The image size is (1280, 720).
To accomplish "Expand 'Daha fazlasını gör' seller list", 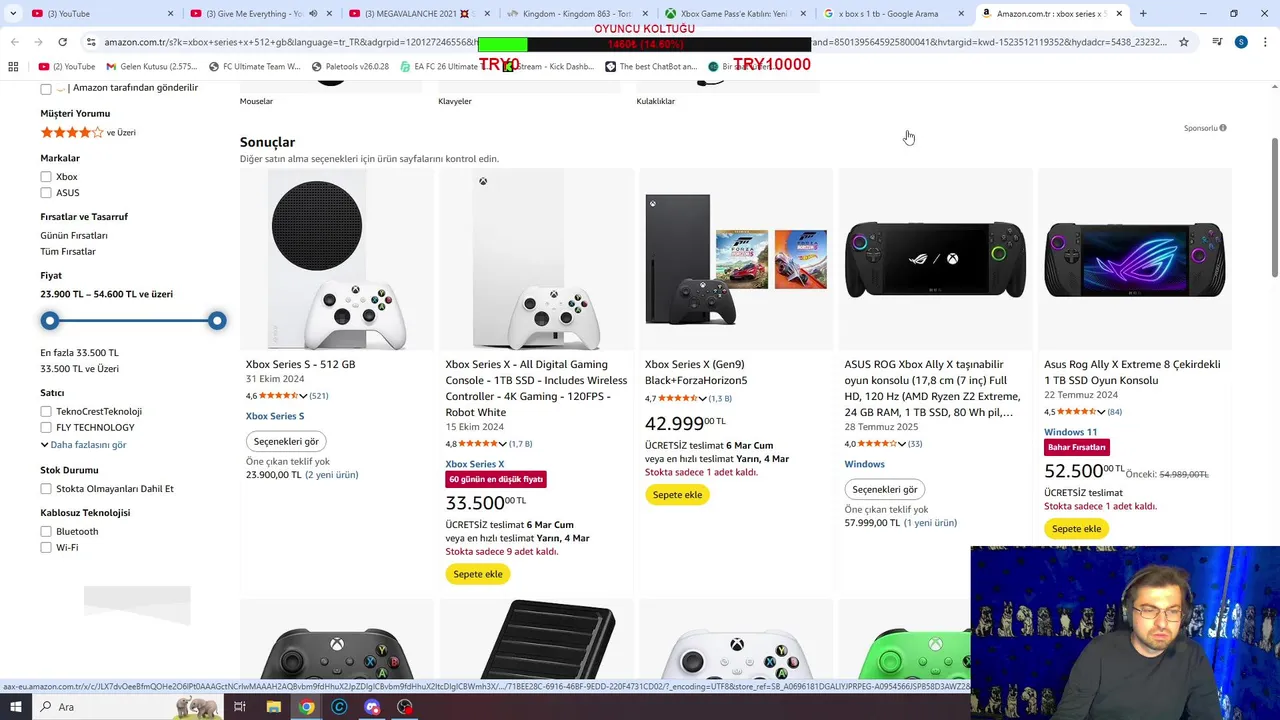I will 84,445.
